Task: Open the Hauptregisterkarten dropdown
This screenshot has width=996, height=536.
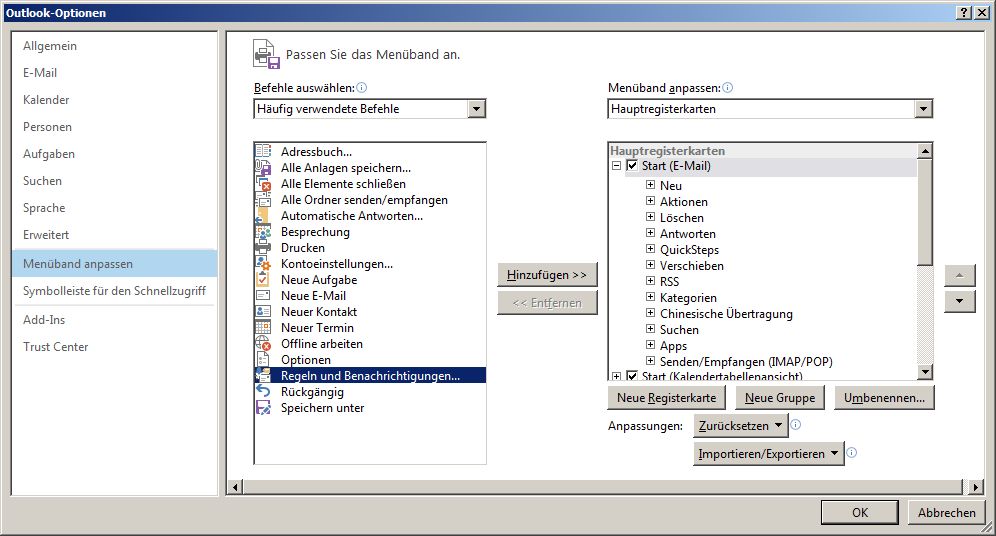Action: pyautogui.click(x=924, y=109)
